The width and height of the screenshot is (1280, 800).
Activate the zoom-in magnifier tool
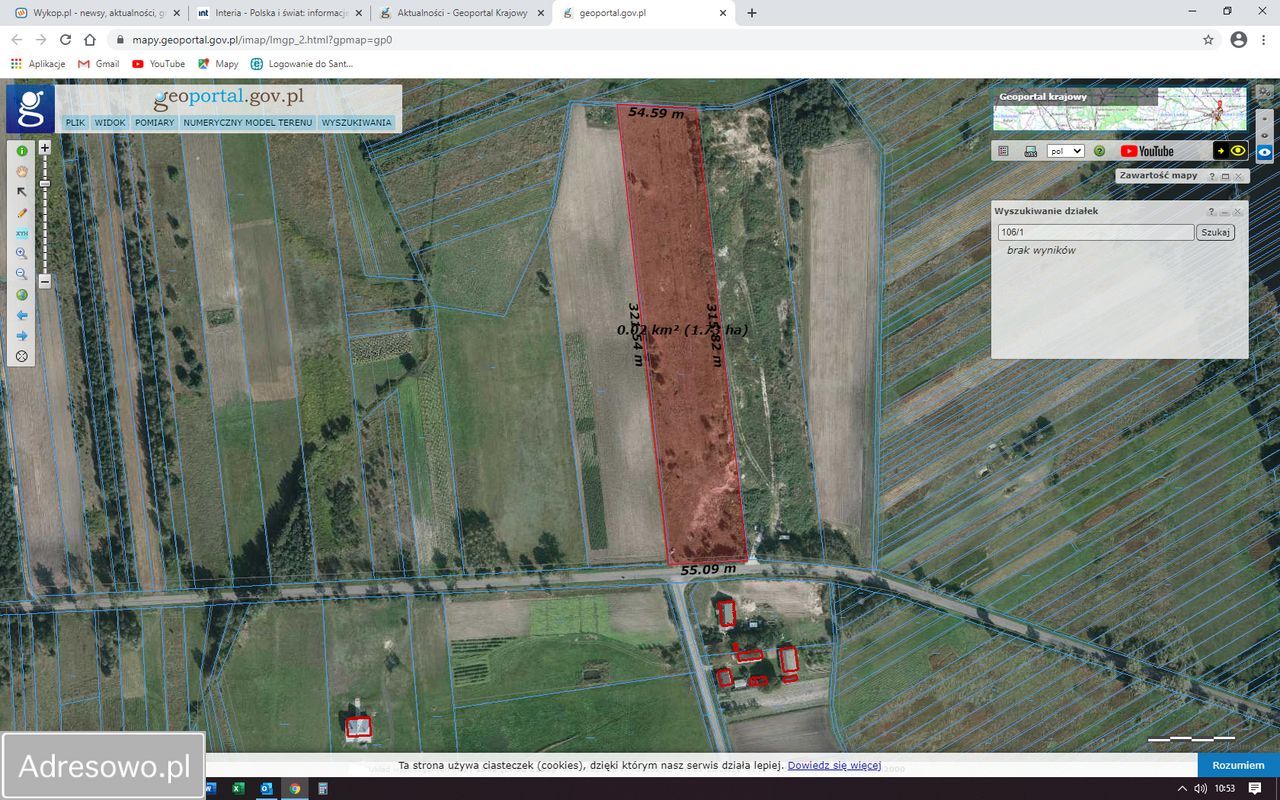21,254
